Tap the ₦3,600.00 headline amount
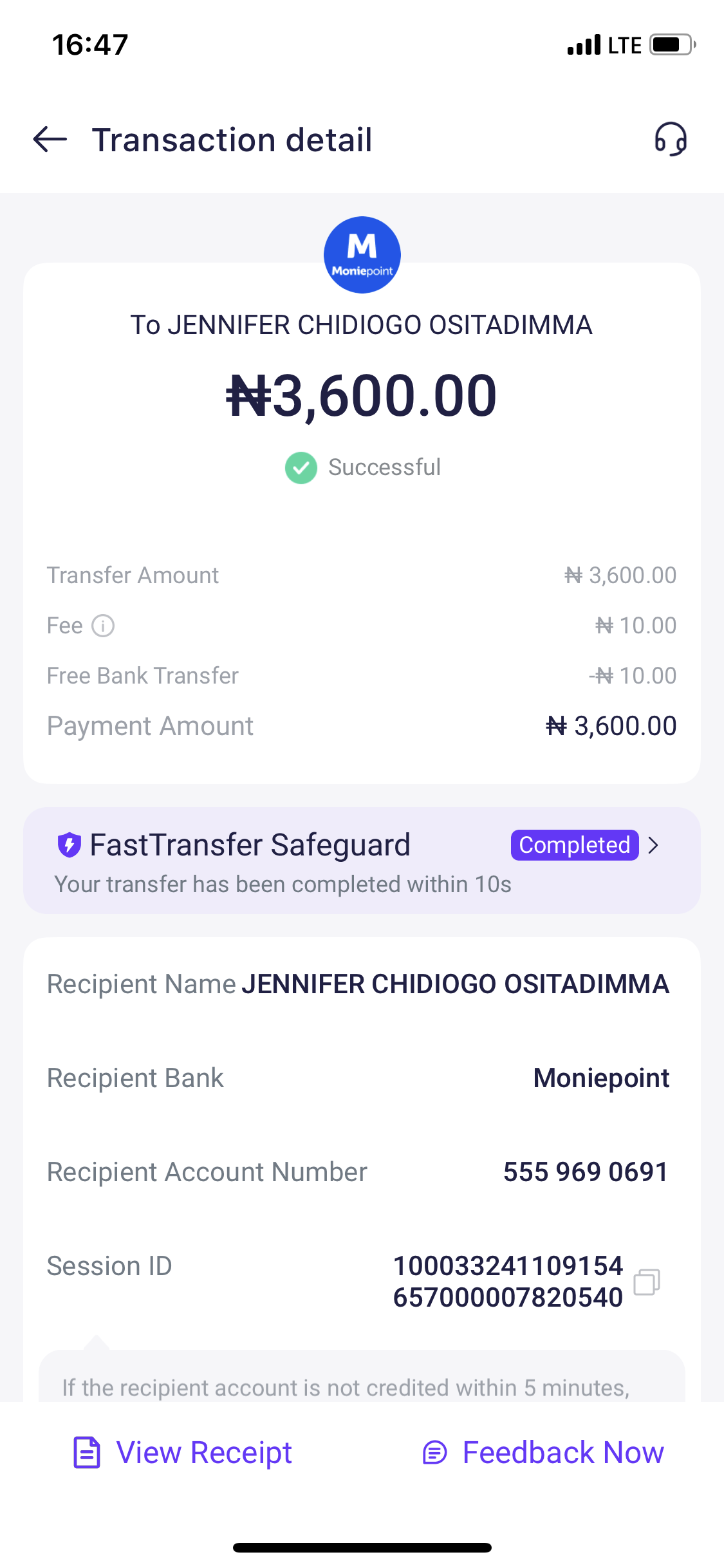This screenshot has width=724, height=1568. coord(362,395)
